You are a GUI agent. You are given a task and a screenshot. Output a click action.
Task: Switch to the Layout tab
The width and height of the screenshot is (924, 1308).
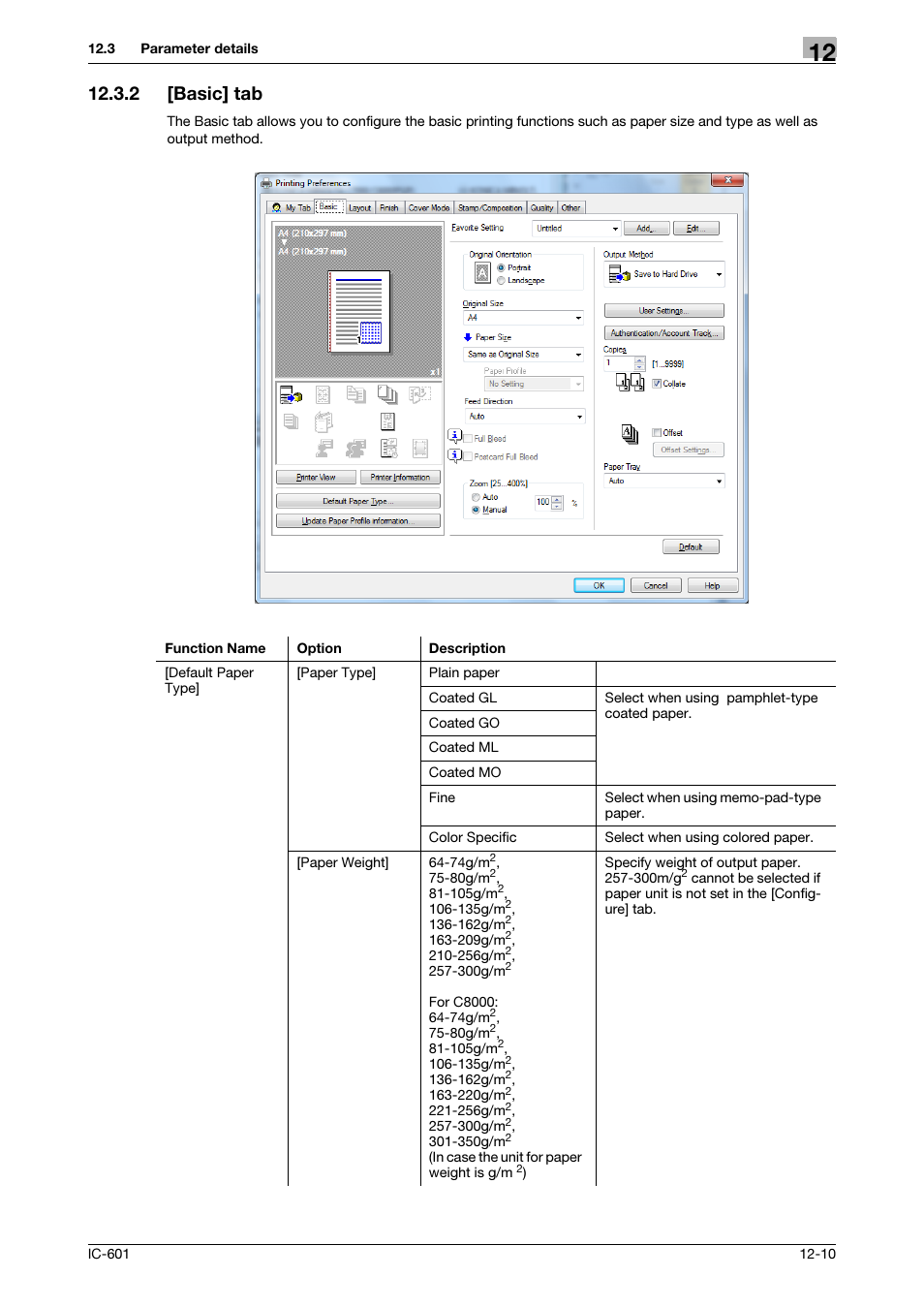(359, 207)
